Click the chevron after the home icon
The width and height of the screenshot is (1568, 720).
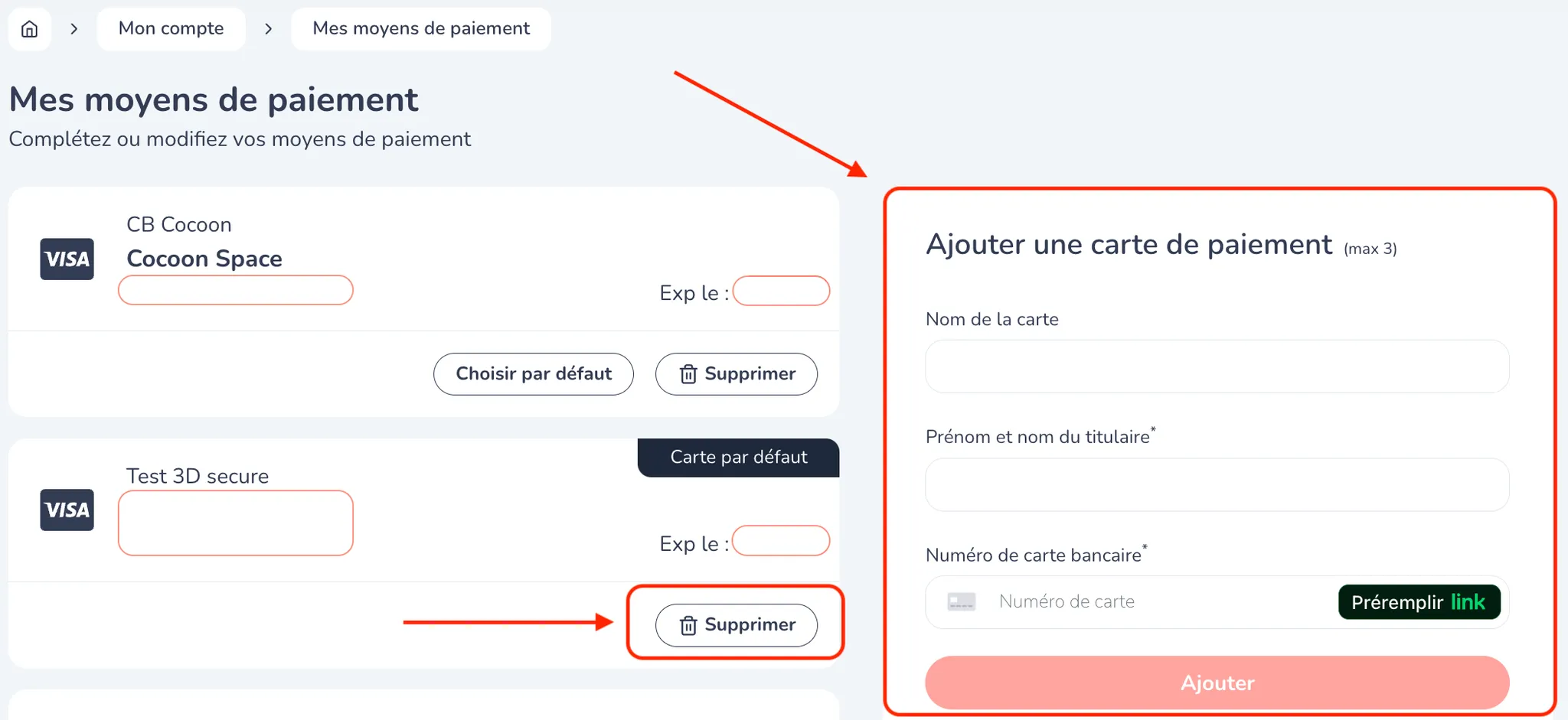coord(74,29)
